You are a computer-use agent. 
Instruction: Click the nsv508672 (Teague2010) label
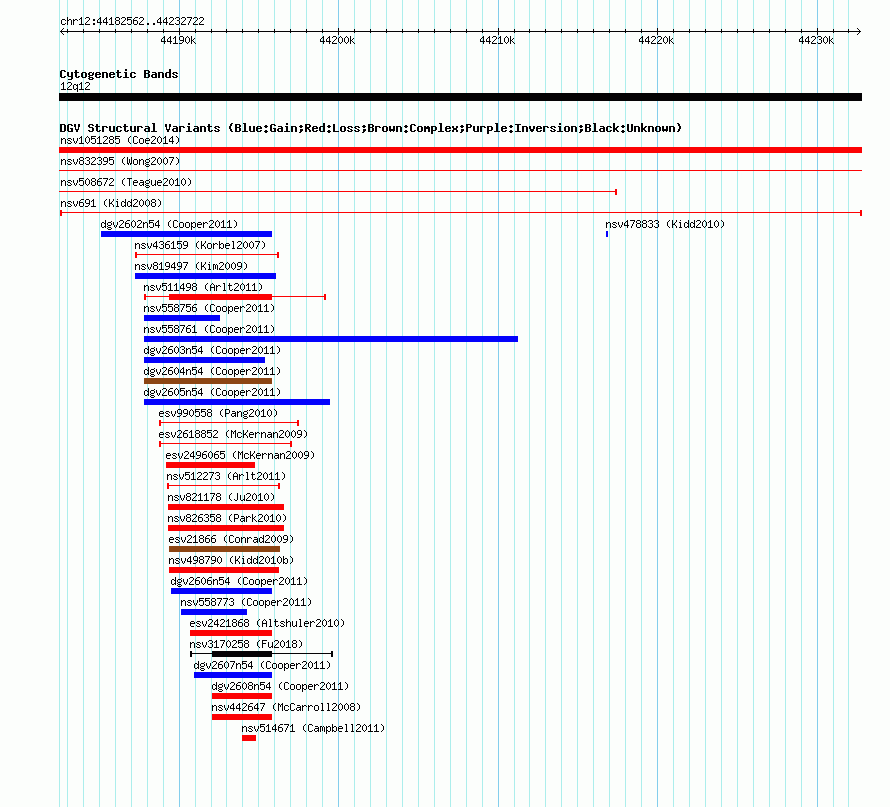point(126,182)
